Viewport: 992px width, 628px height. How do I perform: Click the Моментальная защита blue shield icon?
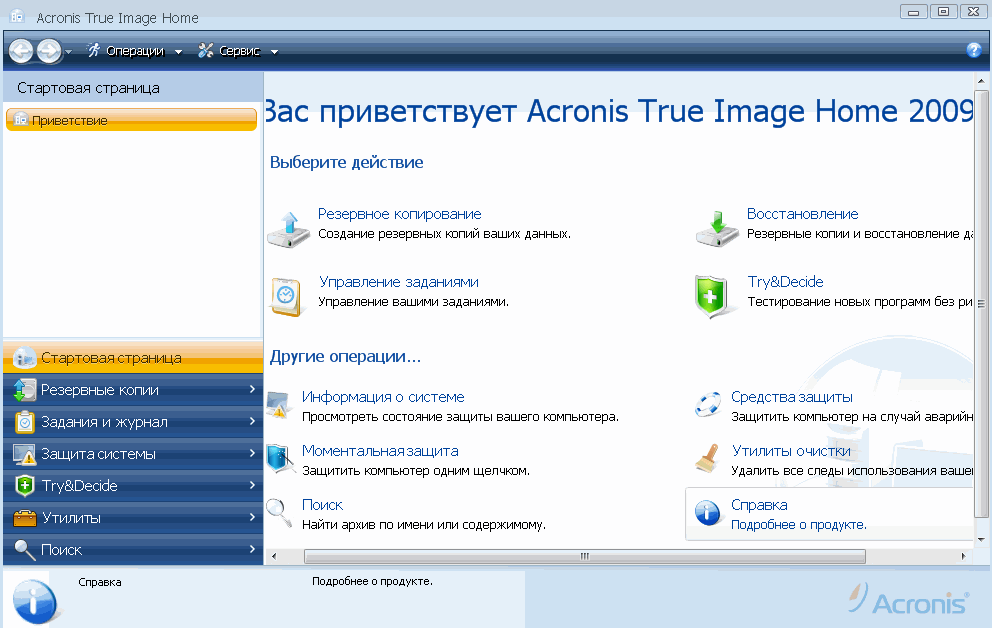click(278, 459)
